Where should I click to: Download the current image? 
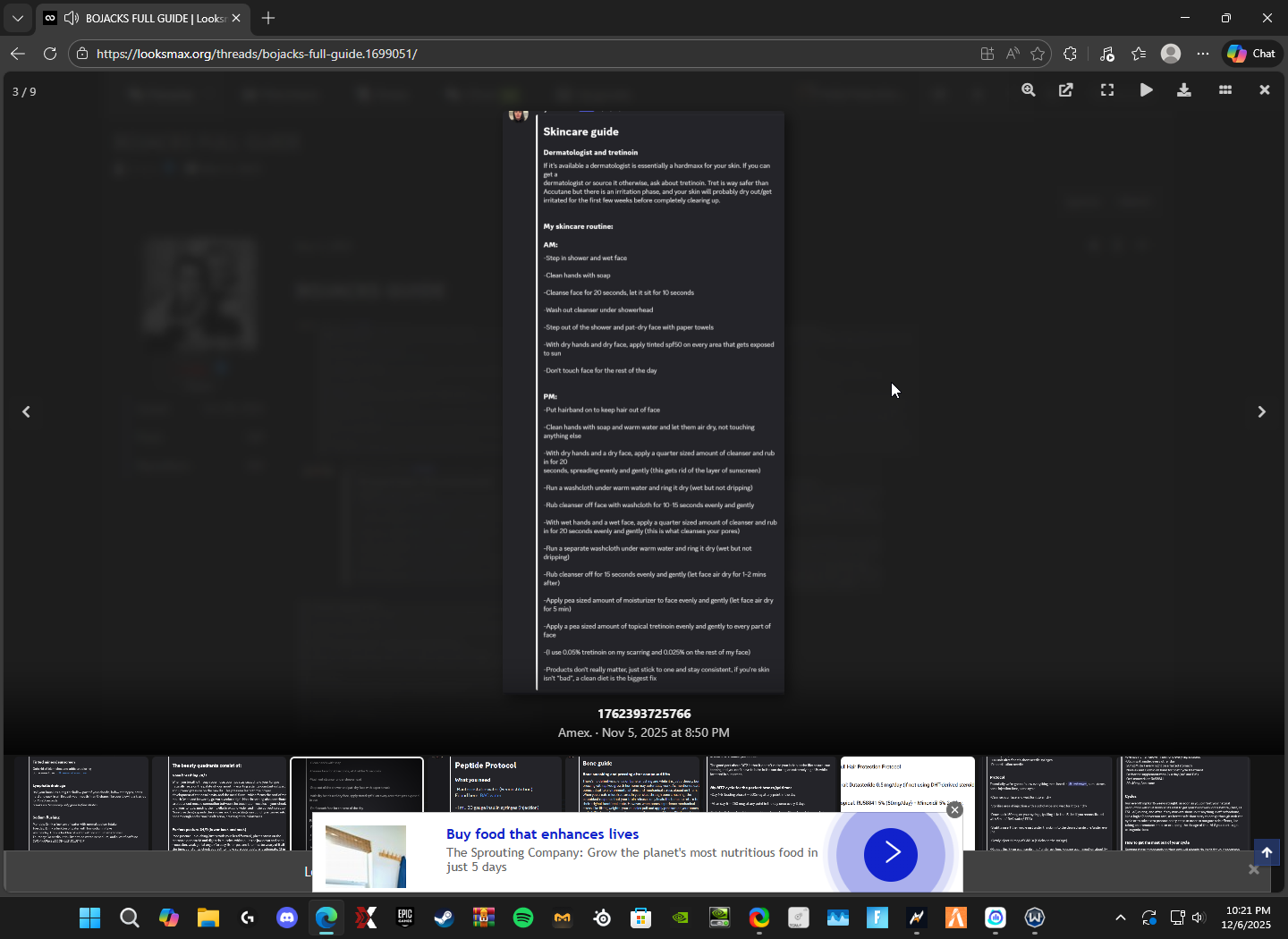coord(1184,90)
